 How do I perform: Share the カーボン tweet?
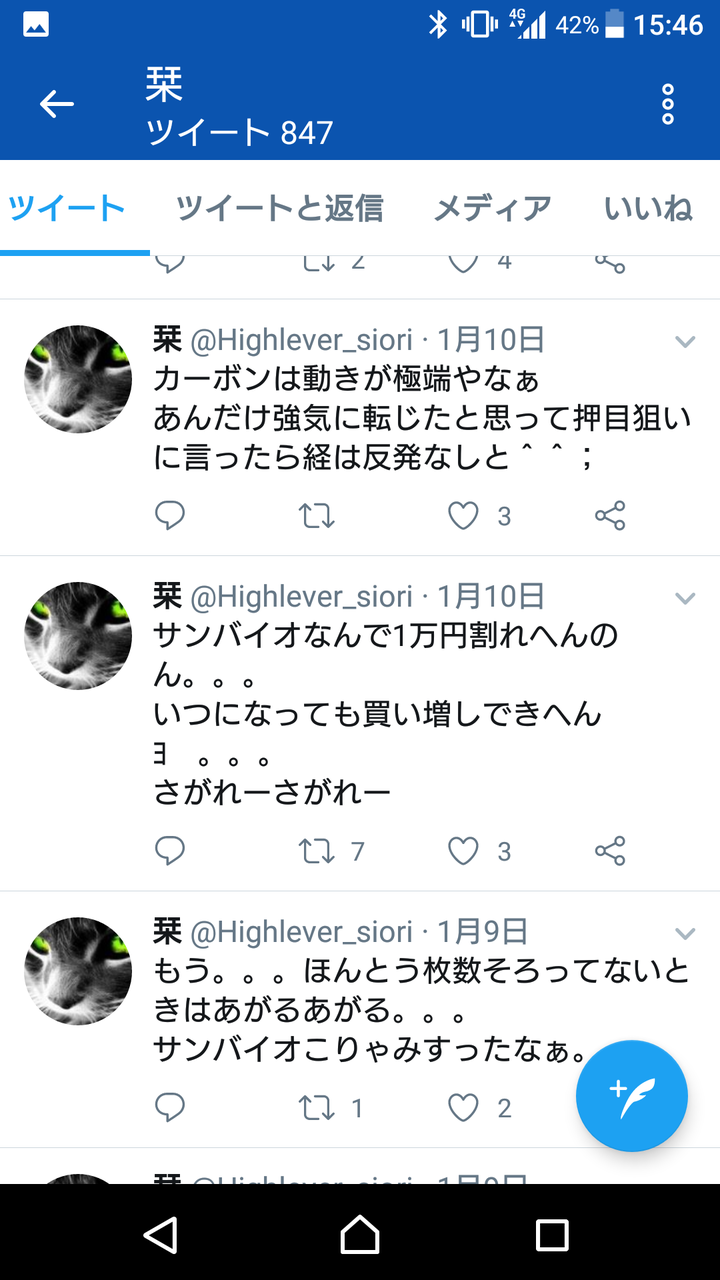[610, 516]
